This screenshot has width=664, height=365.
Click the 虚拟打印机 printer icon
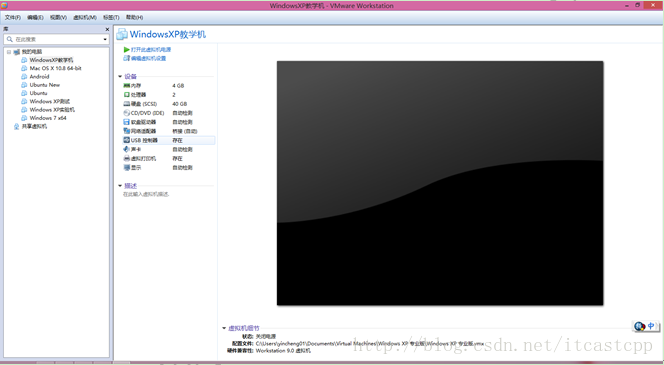click(x=126, y=158)
